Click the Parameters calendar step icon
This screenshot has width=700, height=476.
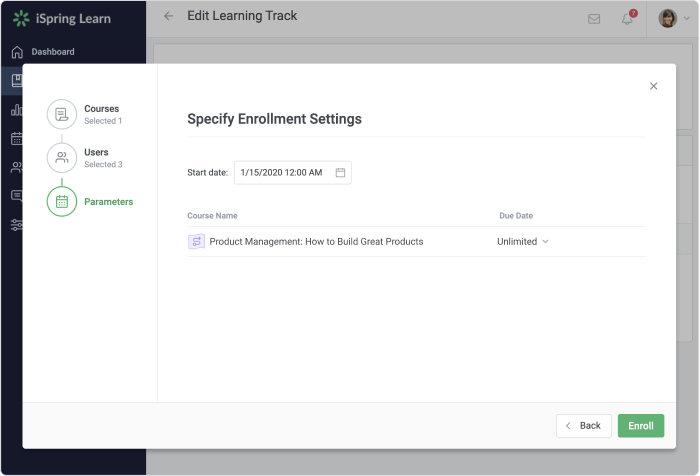[x=62, y=202]
